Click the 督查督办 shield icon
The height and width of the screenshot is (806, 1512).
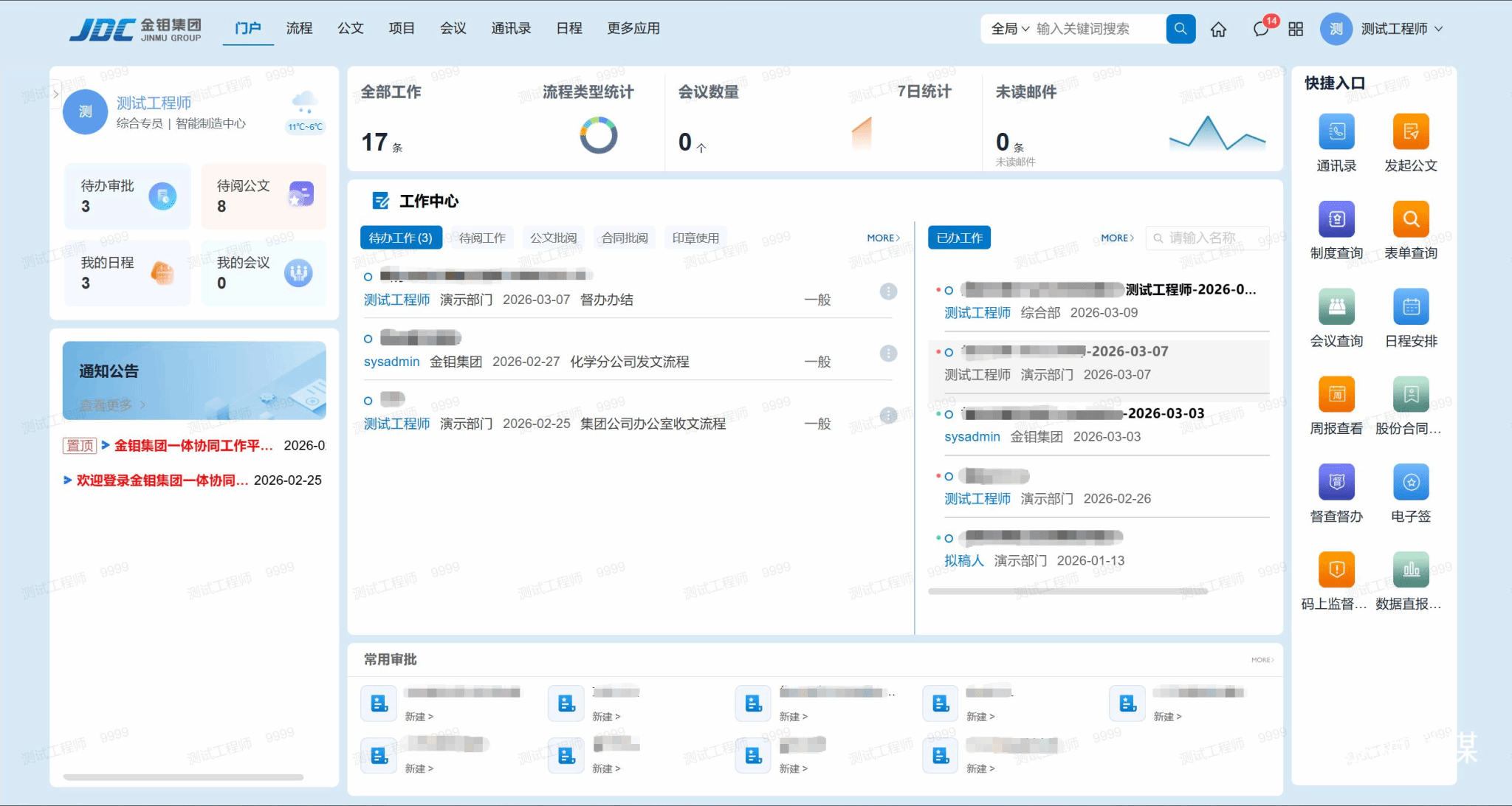coord(1336,483)
